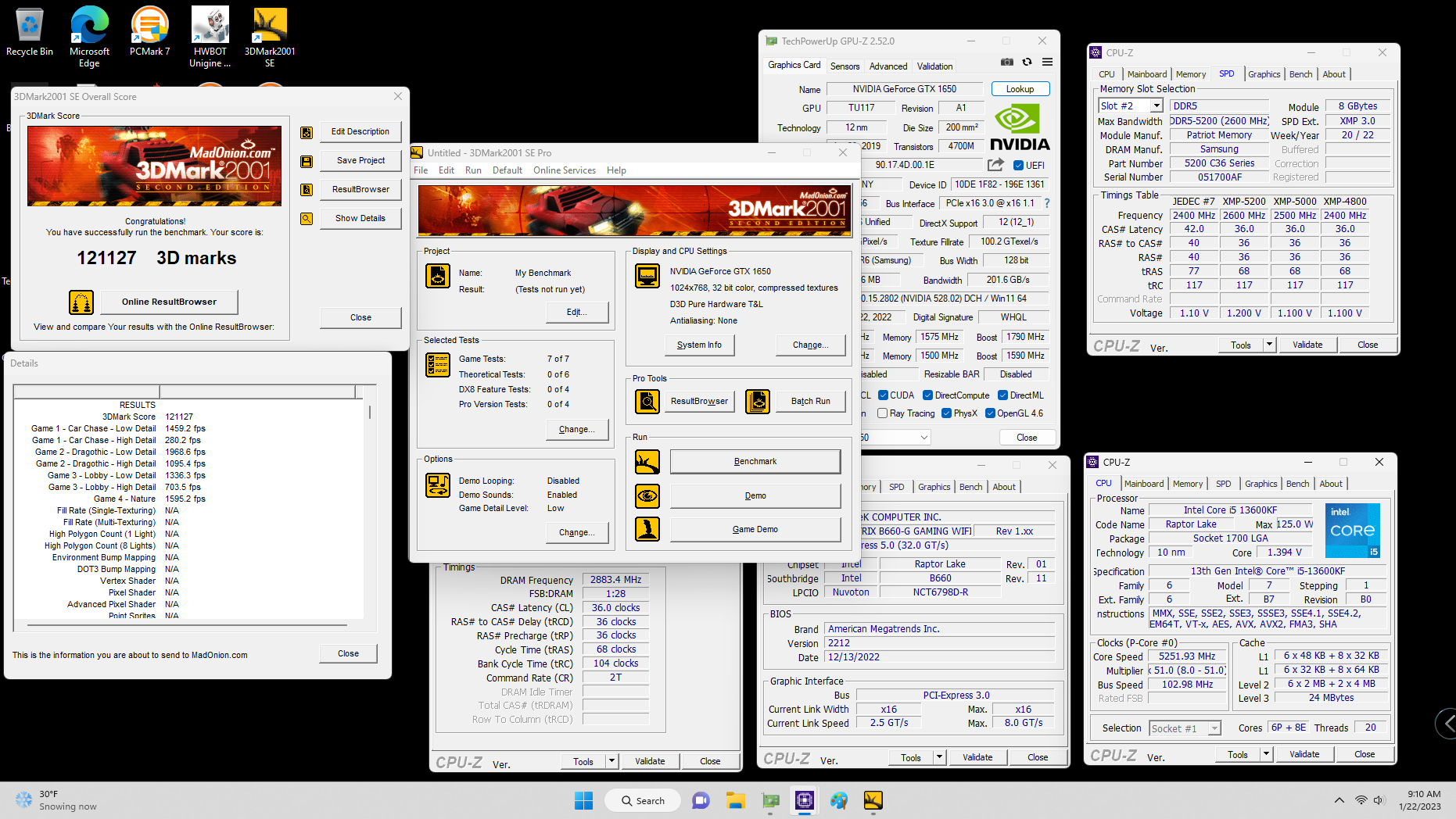Click the ResultBrowser icon in score dialog
The width and height of the screenshot is (1456, 819).
(307, 190)
